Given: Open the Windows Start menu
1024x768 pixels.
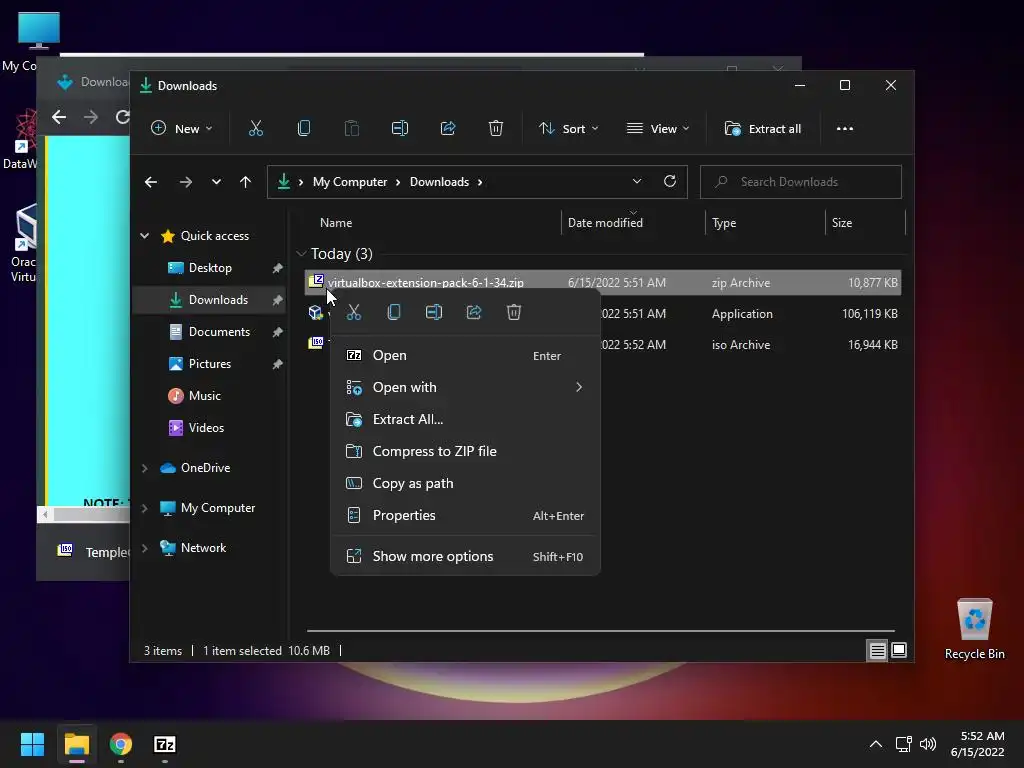Looking at the screenshot, I should [32, 744].
